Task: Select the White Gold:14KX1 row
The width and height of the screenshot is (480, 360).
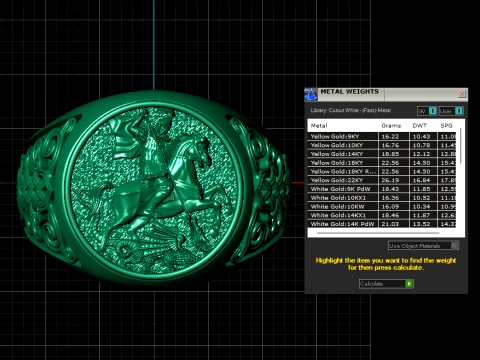Action: pyautogui.click(x=382, y=215)
